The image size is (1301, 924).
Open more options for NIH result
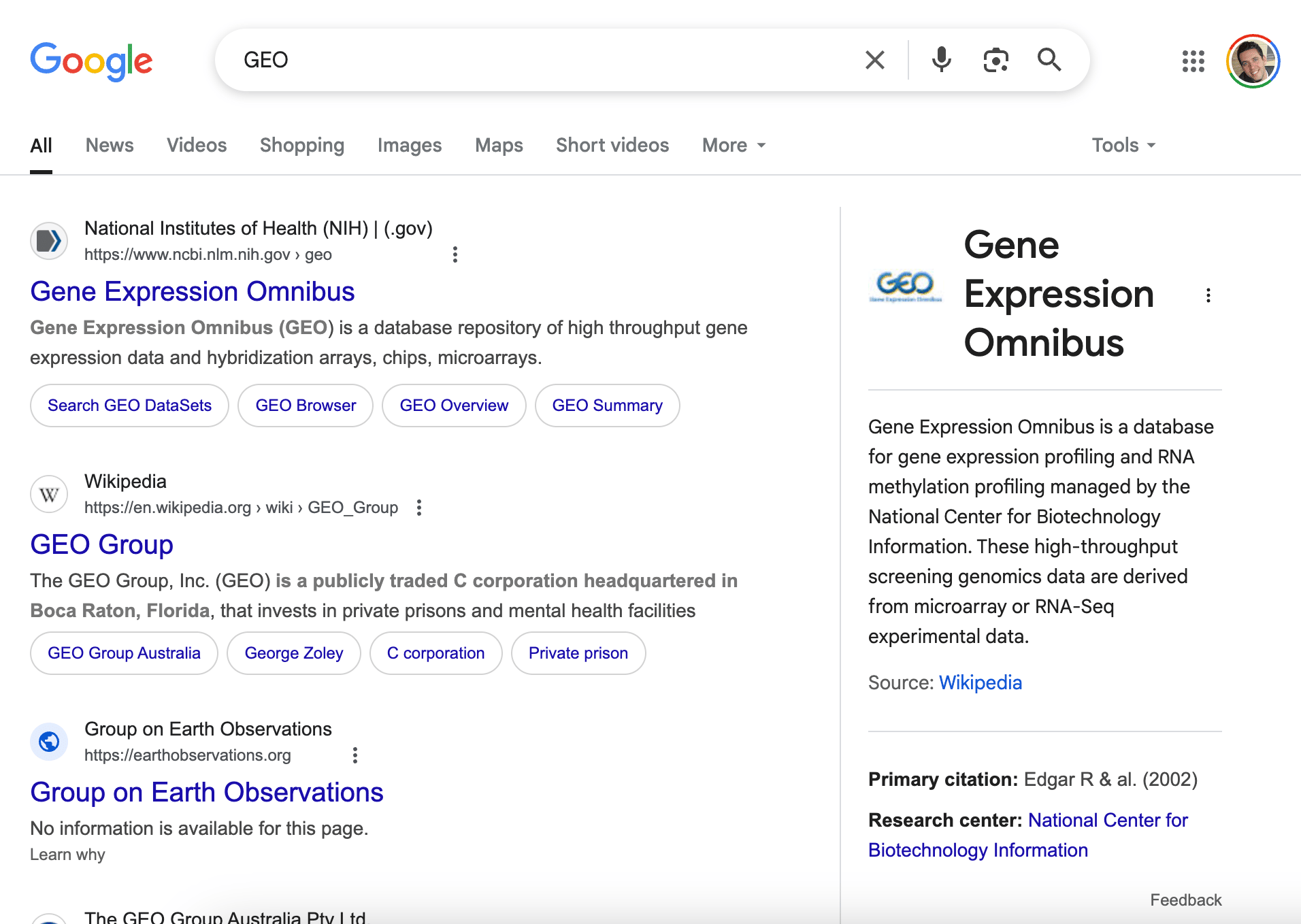[455, 254]
